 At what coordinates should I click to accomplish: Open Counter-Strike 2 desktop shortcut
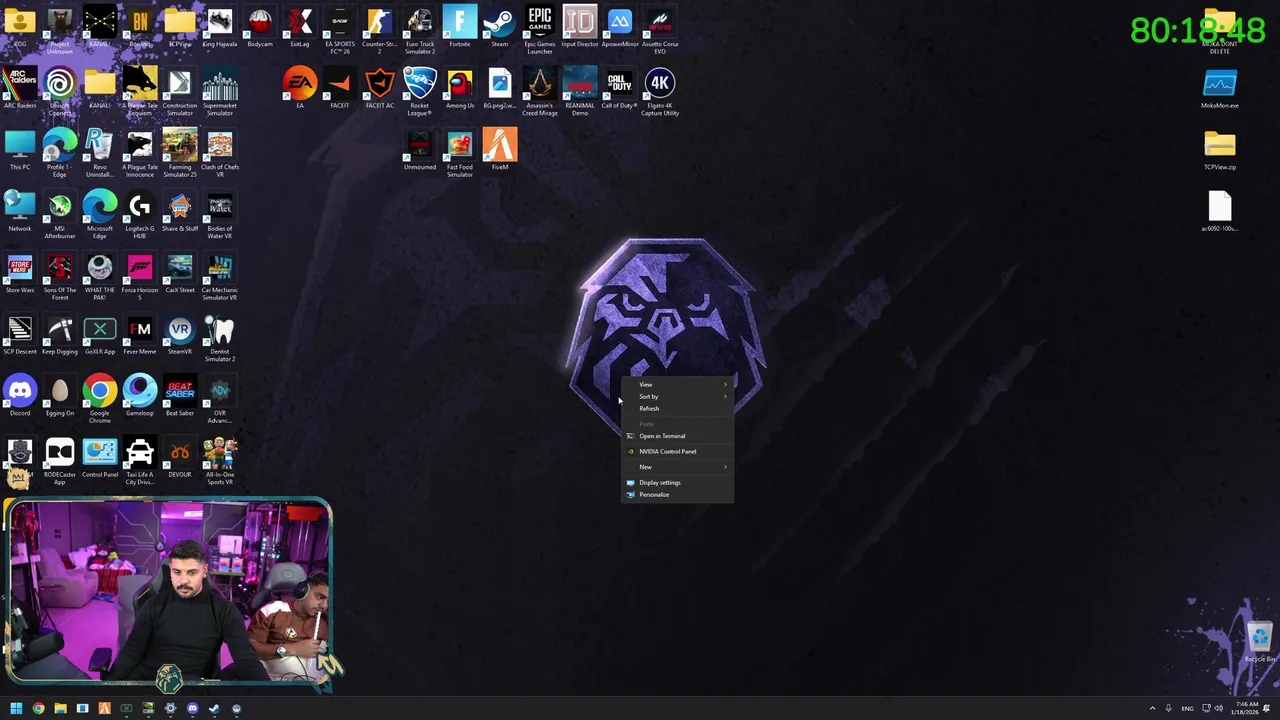[x=380, y=31]
